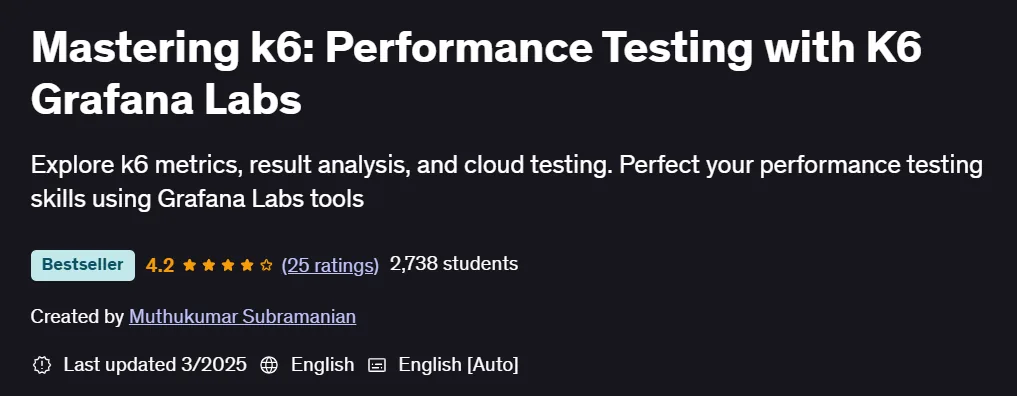
Task: Click the 2,738 students count
Action: click(454, 264)
